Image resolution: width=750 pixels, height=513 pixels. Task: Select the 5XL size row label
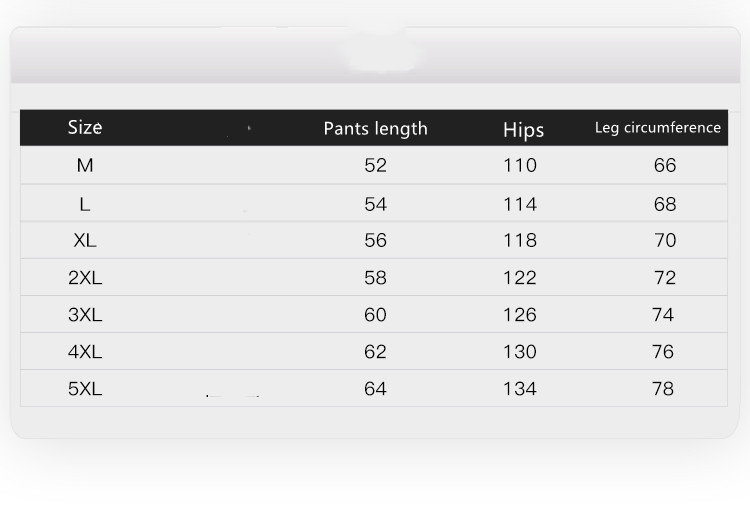click(85, 389)
